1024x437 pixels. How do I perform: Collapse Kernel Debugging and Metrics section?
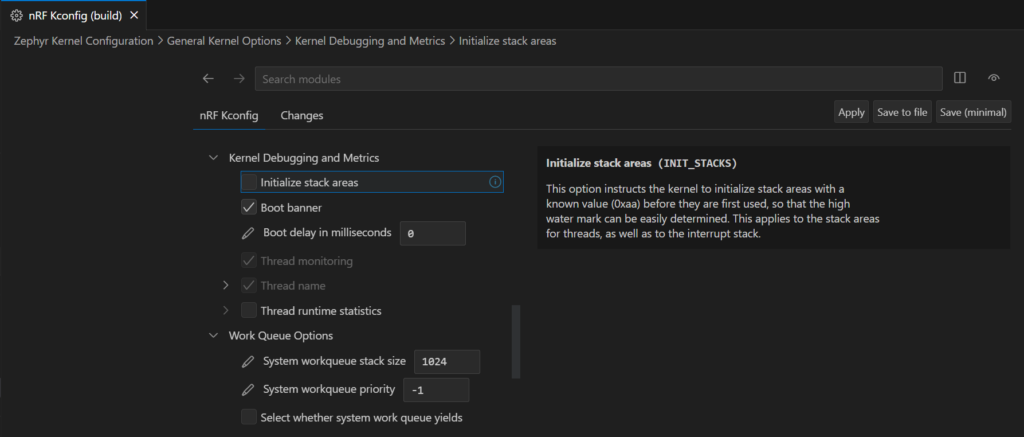(212, 158)
